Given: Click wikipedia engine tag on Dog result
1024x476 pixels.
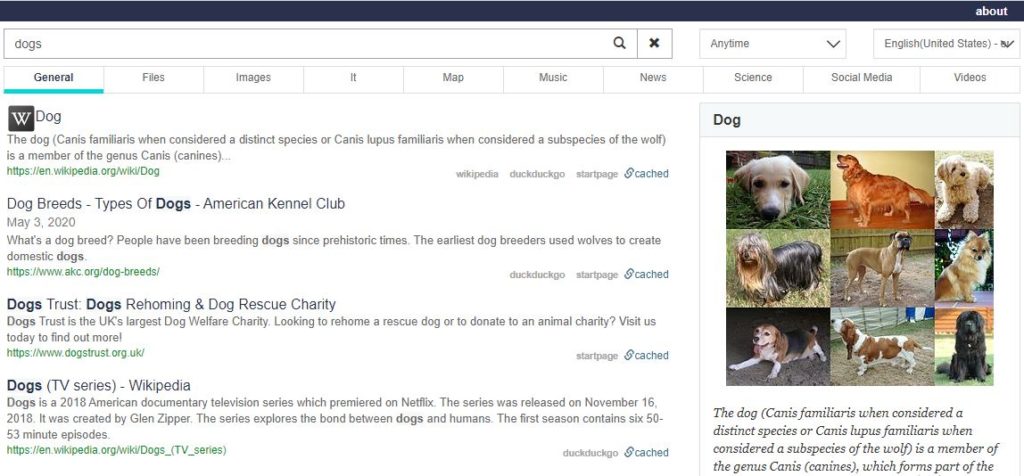Looking at the screenshot, I should 477,174.
